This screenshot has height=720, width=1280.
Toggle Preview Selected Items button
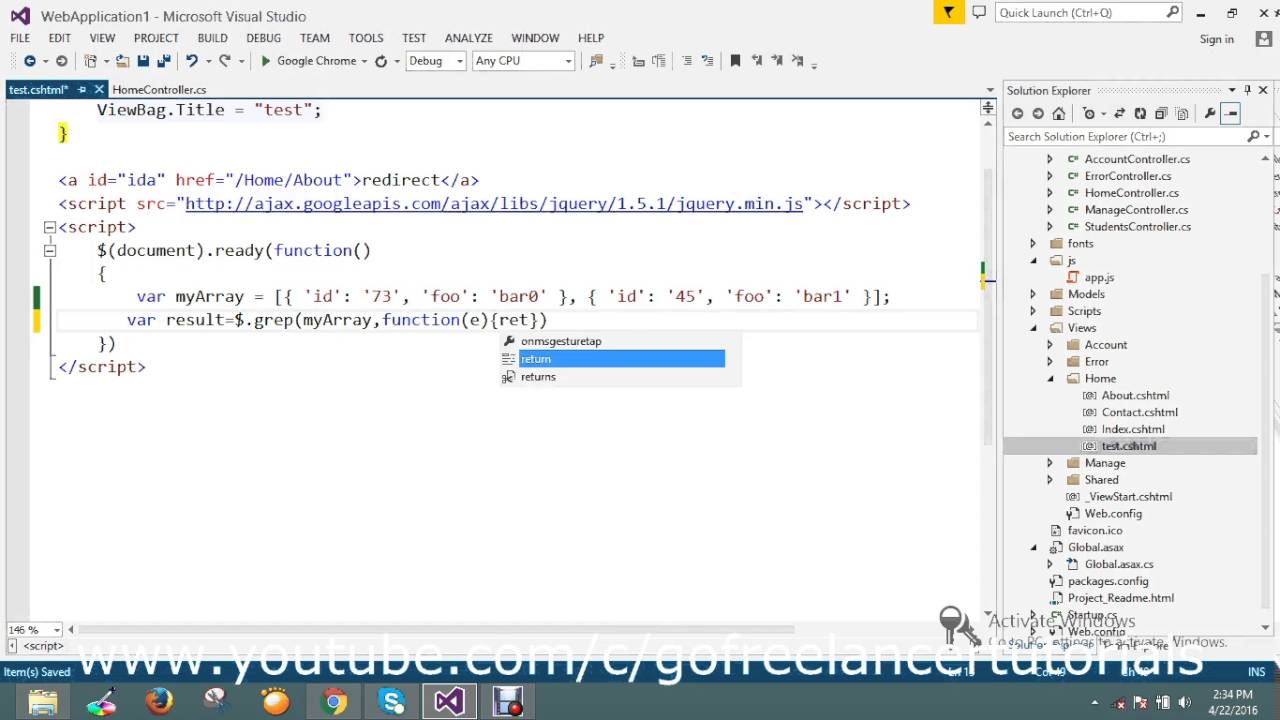click(1231, 114)
